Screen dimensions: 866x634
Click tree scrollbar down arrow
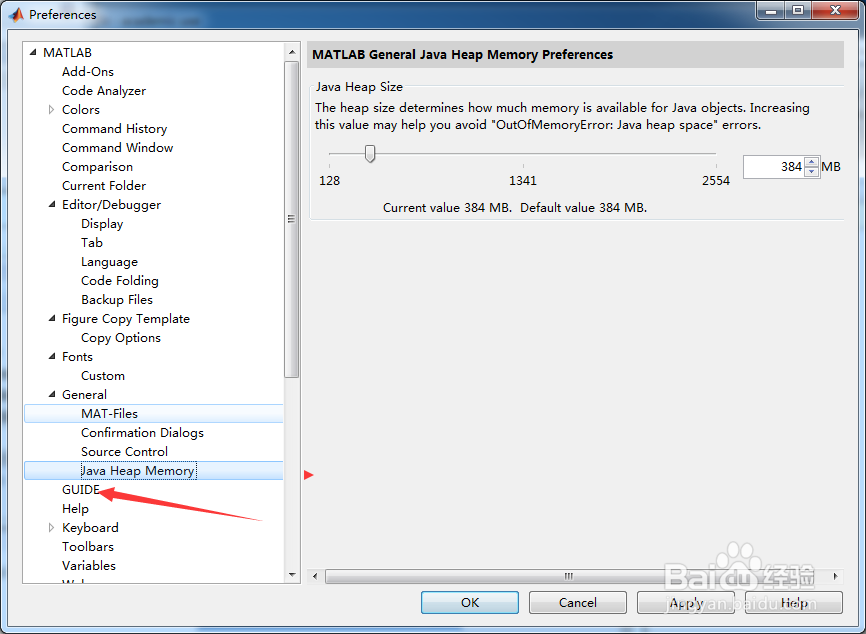coord(292,575)
